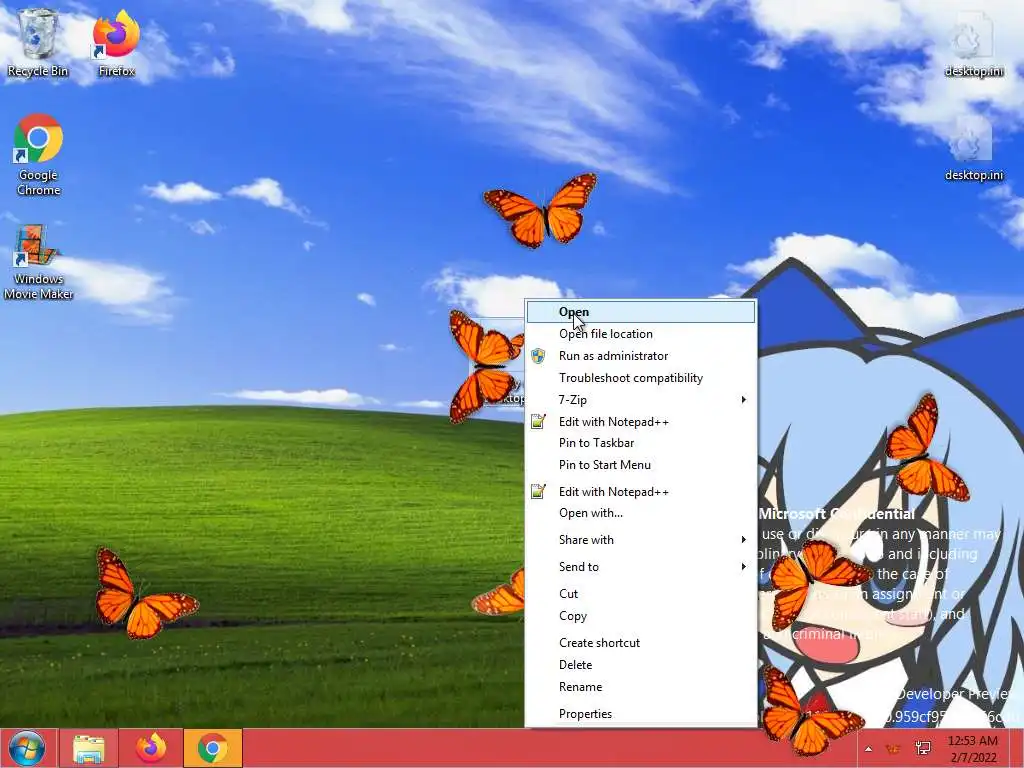Choose Copy from the context menu
1024x768 pixels.
click(x=641, y=616)
